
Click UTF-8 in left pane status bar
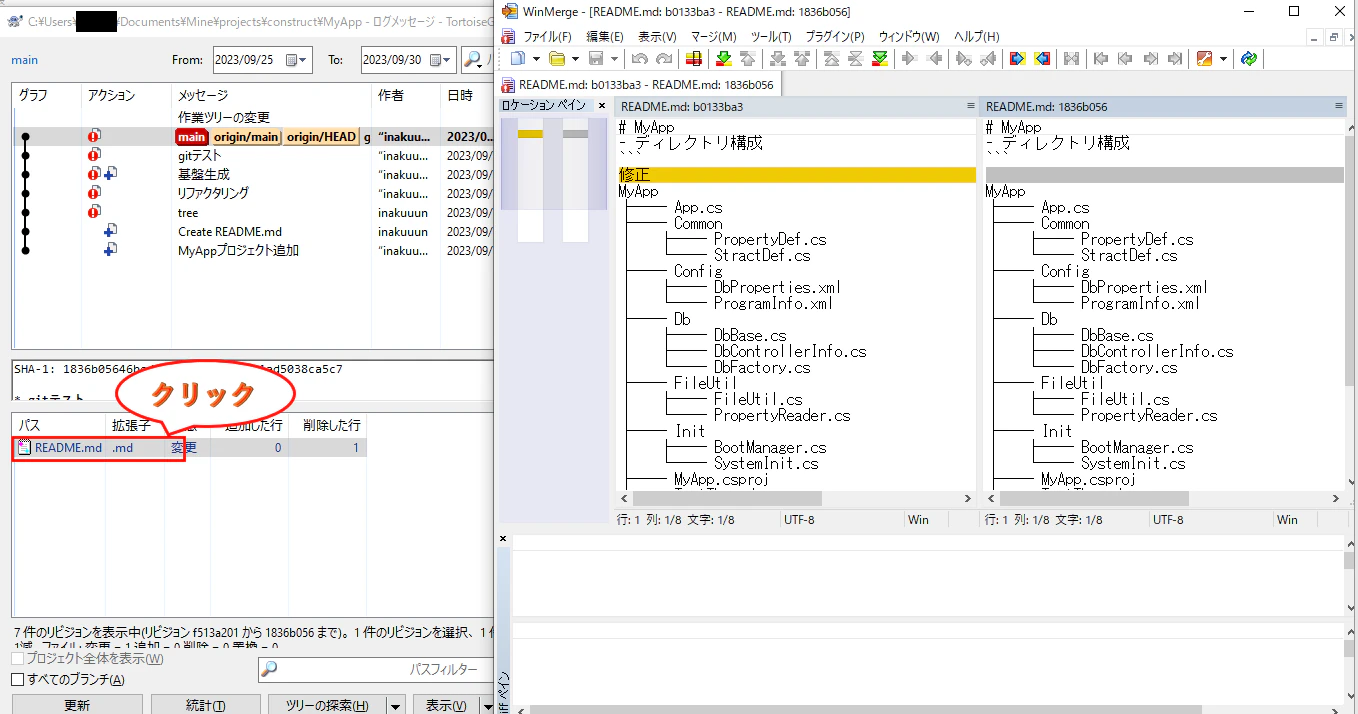[x=800, y=520]
